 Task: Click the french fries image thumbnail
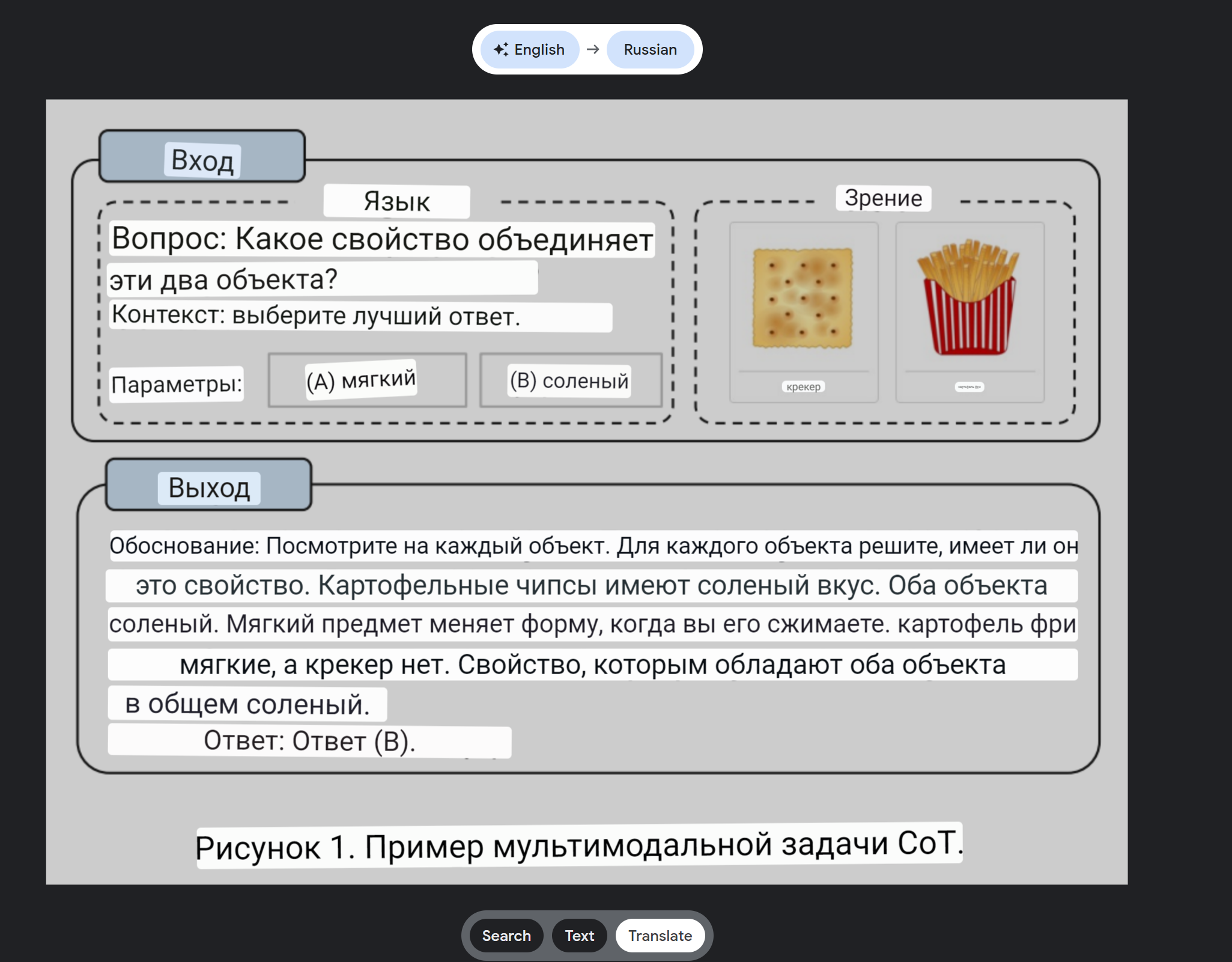click(968, 298)
